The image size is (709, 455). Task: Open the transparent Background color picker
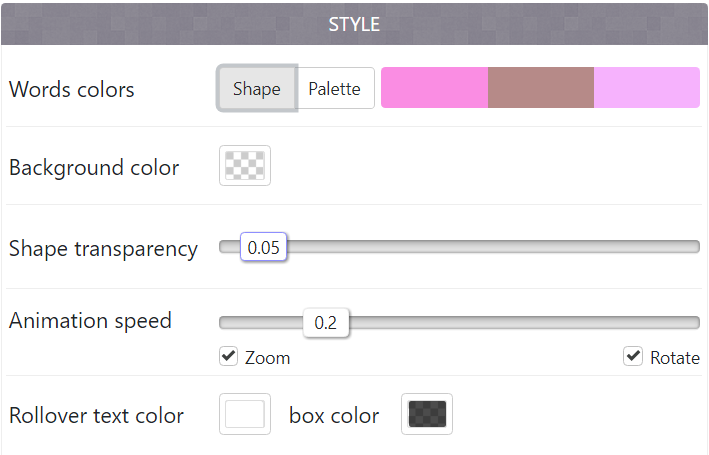click(x=245, y=166)
